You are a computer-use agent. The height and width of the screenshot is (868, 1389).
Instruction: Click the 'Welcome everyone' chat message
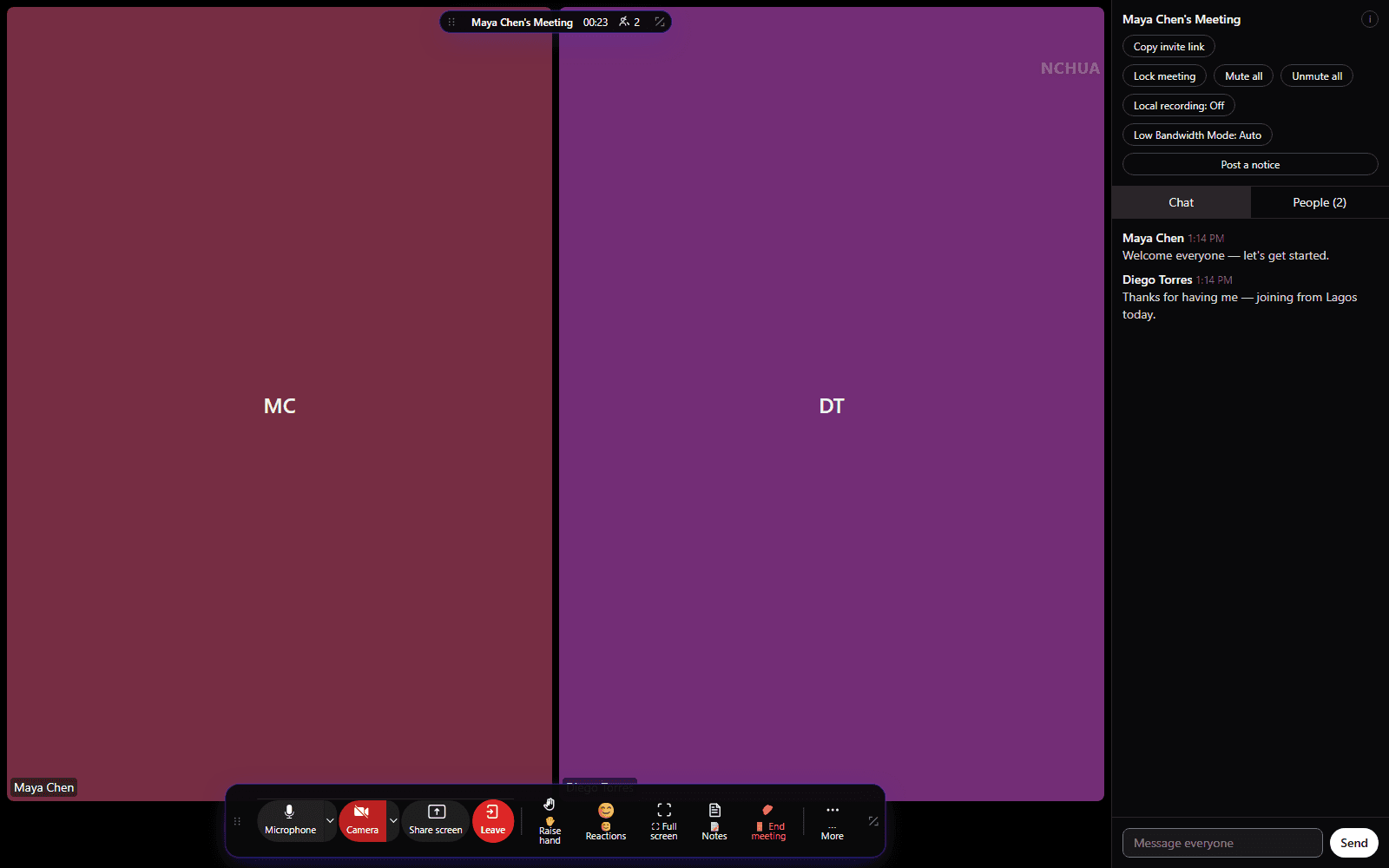(x=1226, y=255)
